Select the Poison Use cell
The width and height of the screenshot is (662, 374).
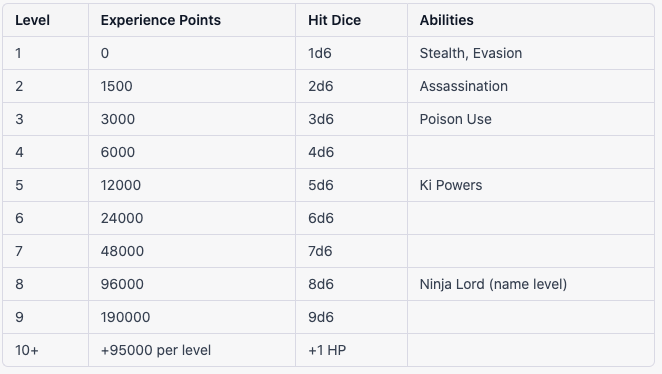point(531,119)
